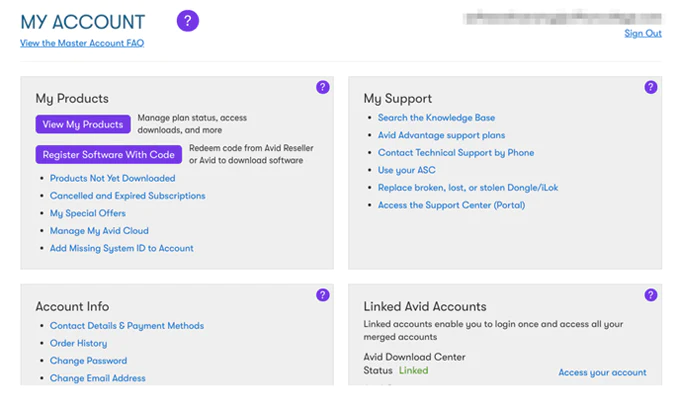Access the Support Center (Portal)
The width and height of the screenshot is (678, 408).
[x=451, y=205]
